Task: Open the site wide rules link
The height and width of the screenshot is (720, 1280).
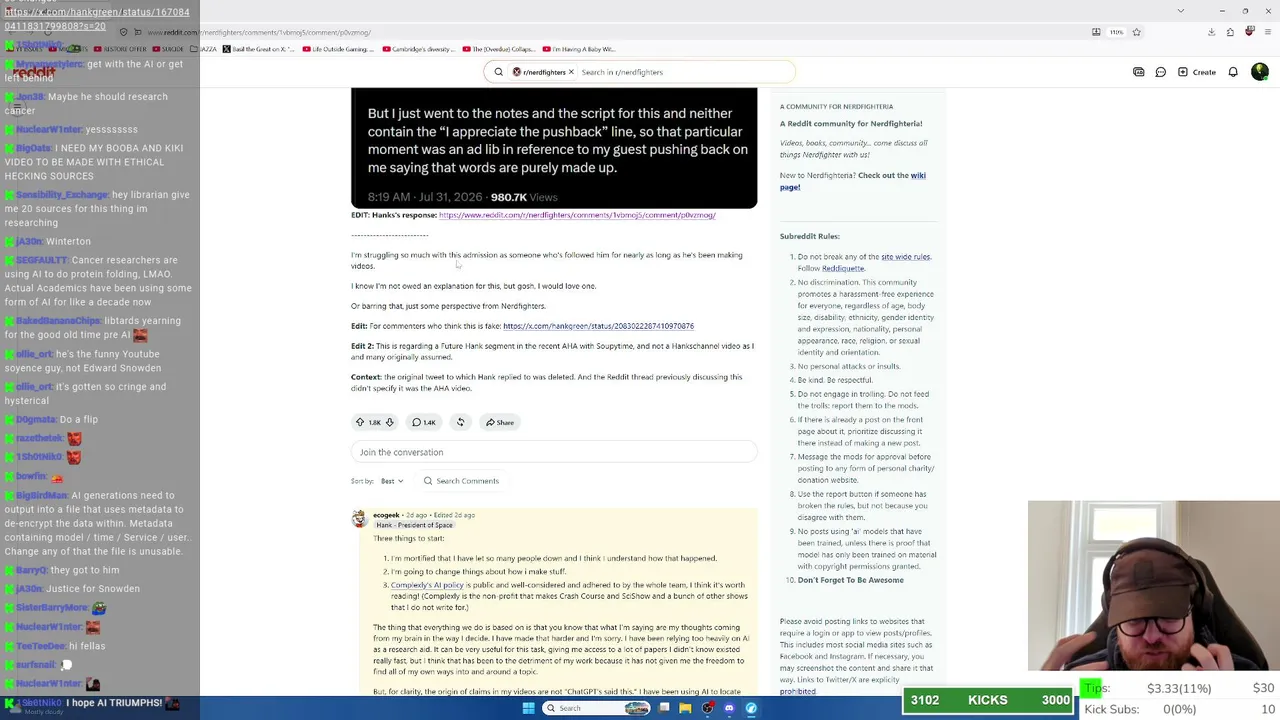Action: pos(906,257)
